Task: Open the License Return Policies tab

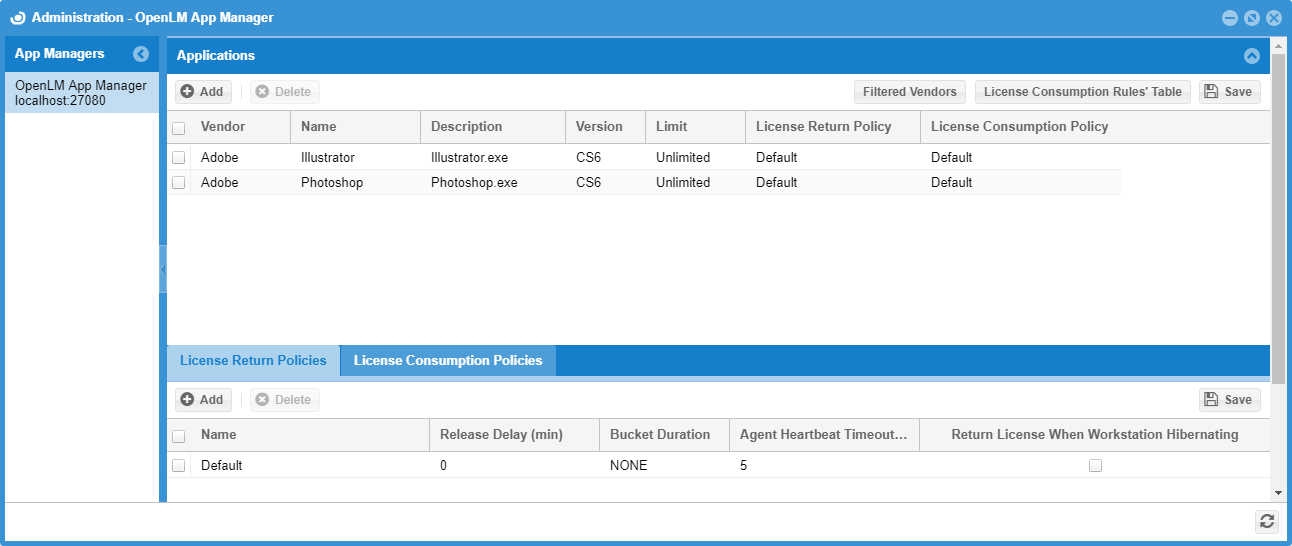Action: pyautogui.click(x=253, y=361)
